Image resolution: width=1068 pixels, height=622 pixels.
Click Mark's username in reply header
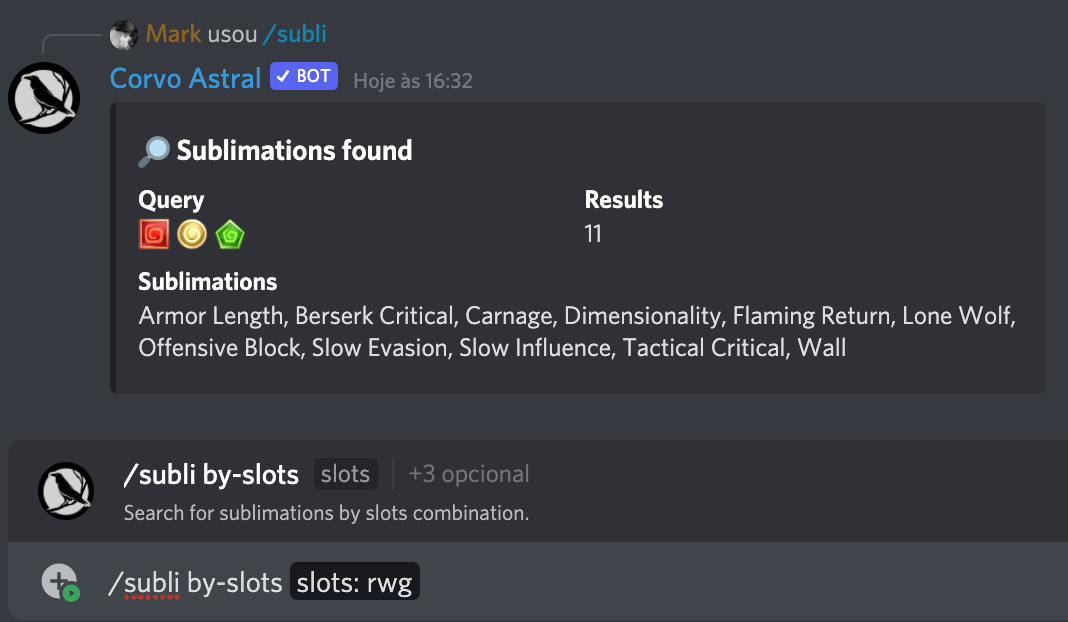tap(173, 35)
